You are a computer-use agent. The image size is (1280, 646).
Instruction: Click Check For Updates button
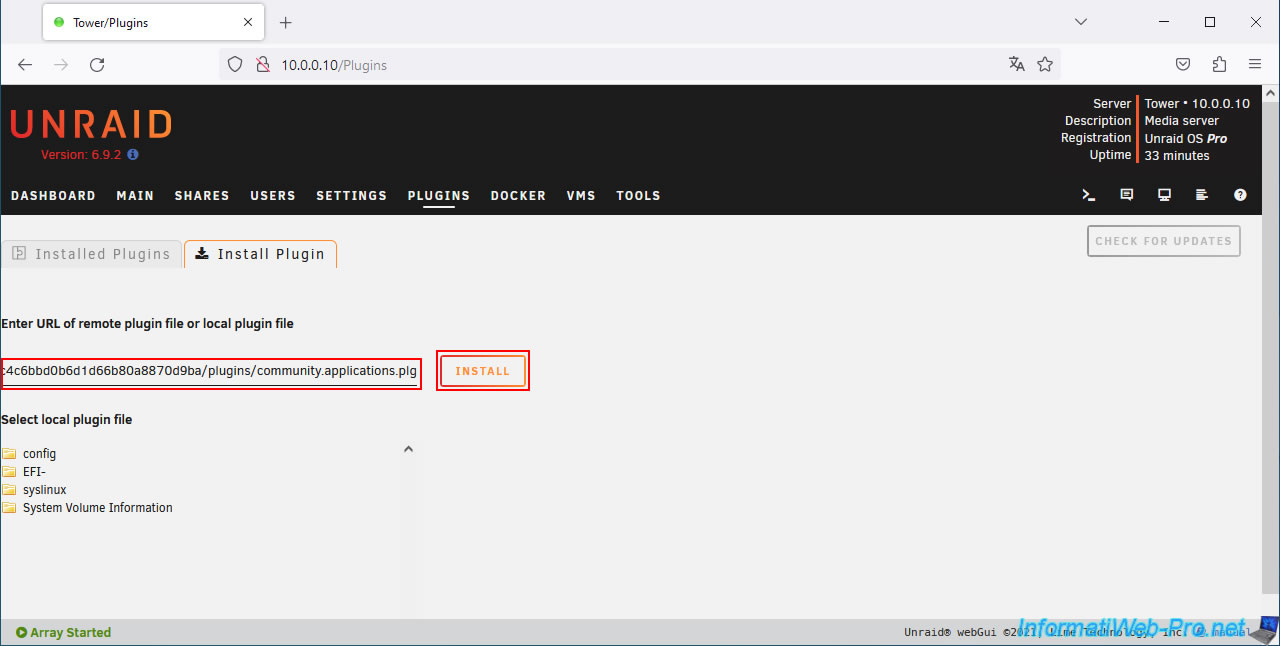[x=1163, y=241]
